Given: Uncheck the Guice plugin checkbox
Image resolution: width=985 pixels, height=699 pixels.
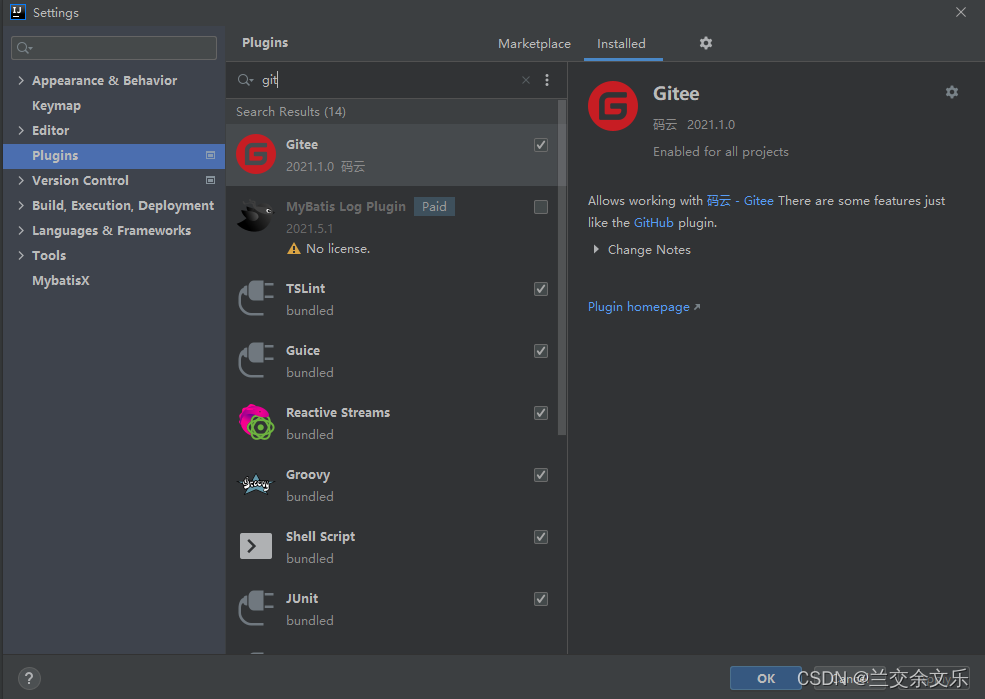Looking at the screenshot, I should pos(540,350).
